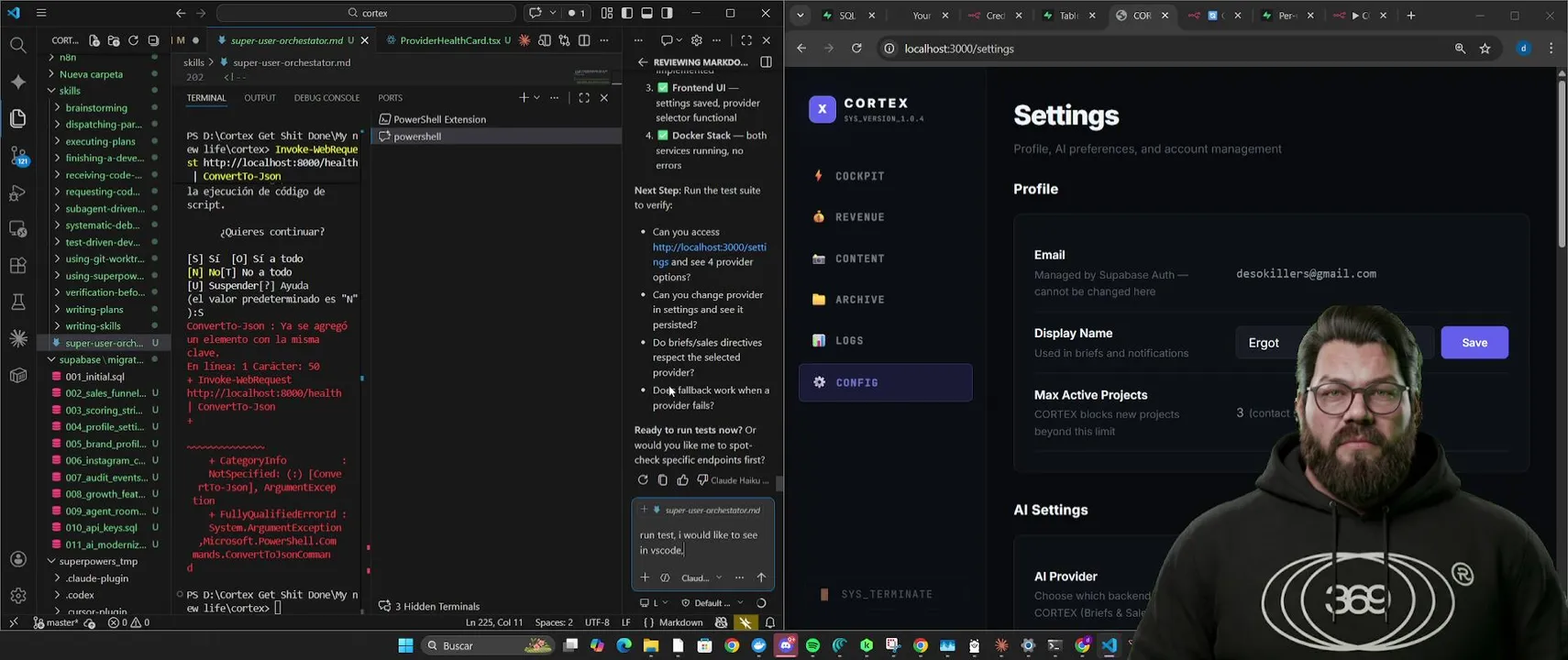Open Copilot status icon in status bar
1568x660 pixels.
[x=722, y=622]
